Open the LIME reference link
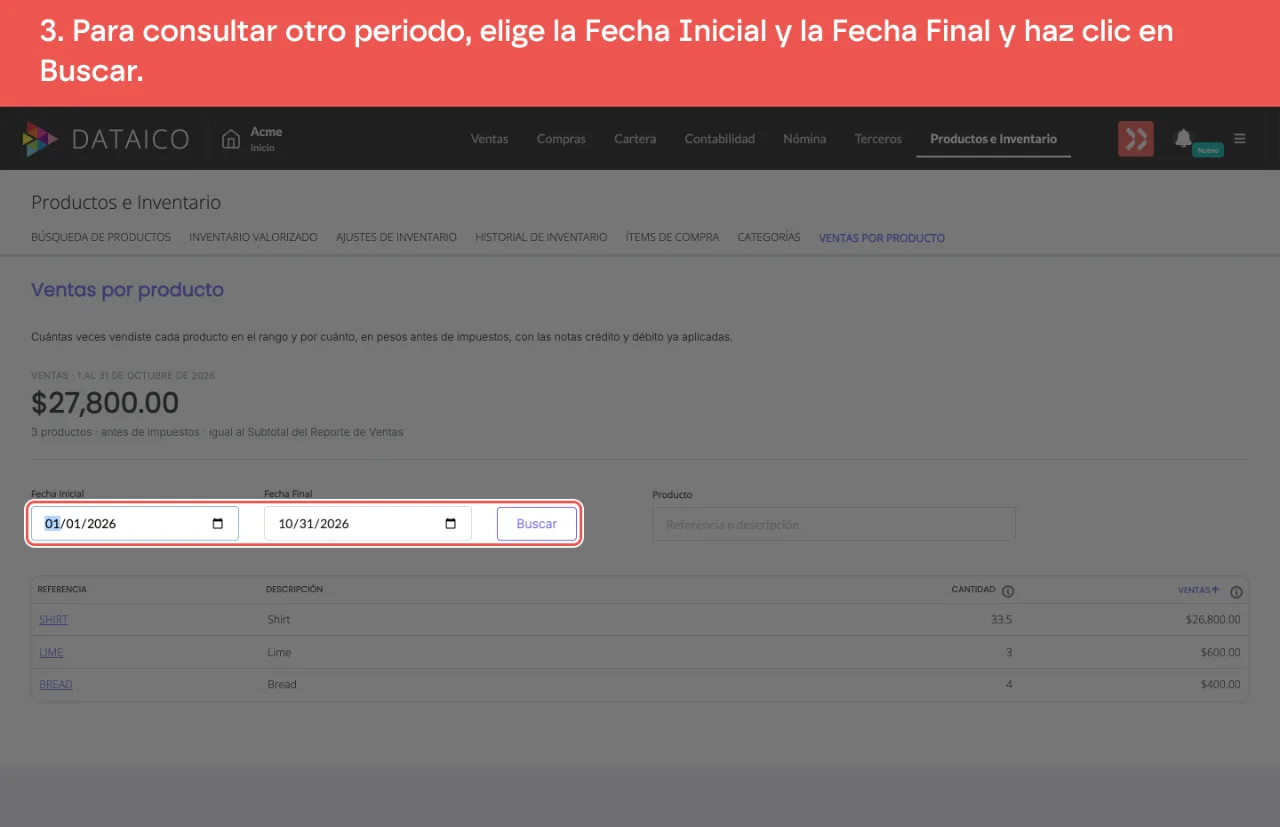Screen dimensions: 1280x827 [51, 652]
